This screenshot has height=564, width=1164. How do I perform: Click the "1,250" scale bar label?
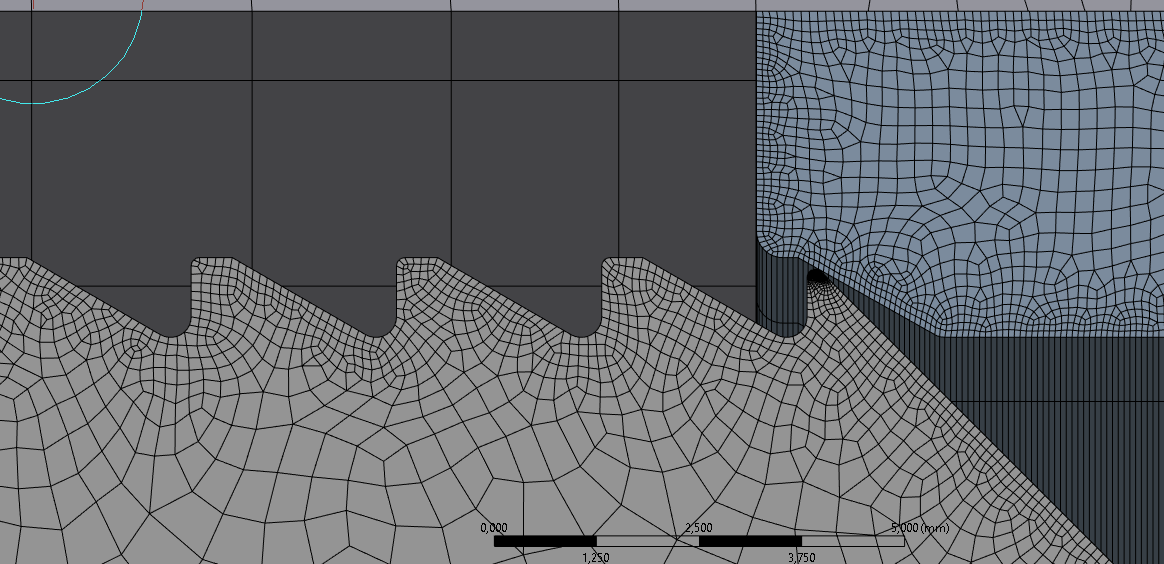coord(595,557)
